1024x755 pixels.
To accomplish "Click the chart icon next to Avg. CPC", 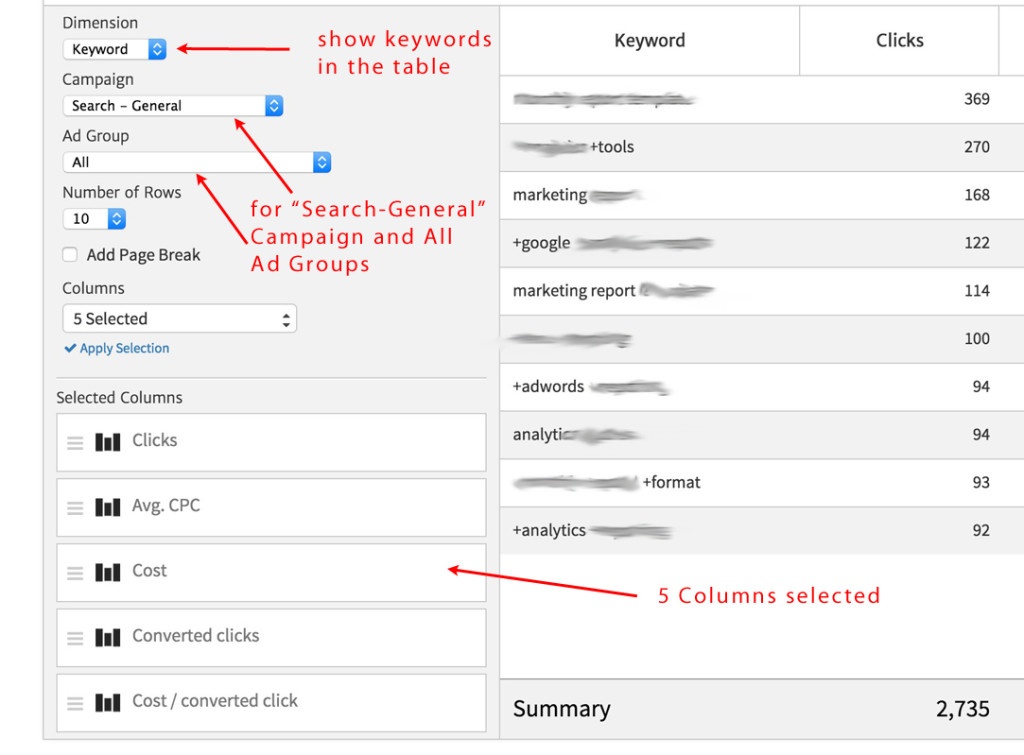I will pos(107,507).
